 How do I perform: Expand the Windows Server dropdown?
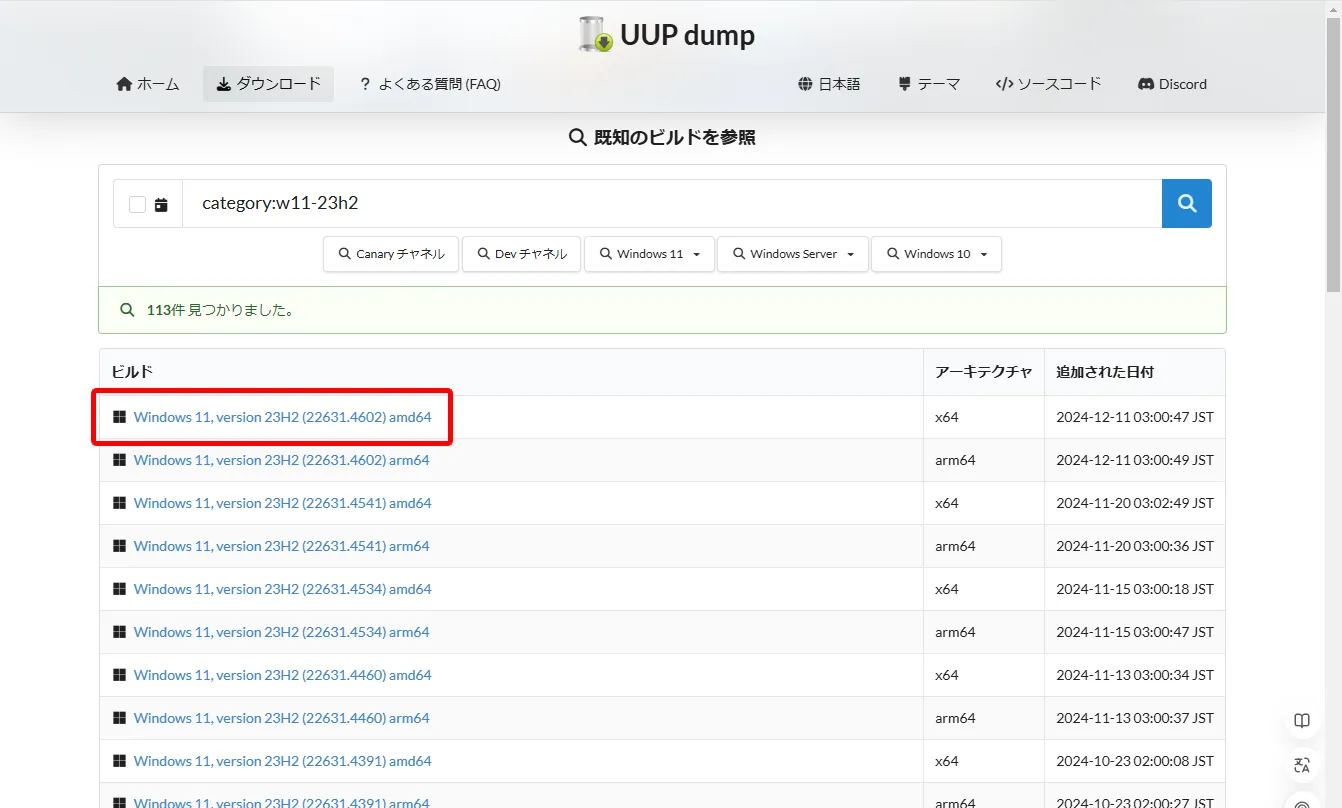(794, 254)
